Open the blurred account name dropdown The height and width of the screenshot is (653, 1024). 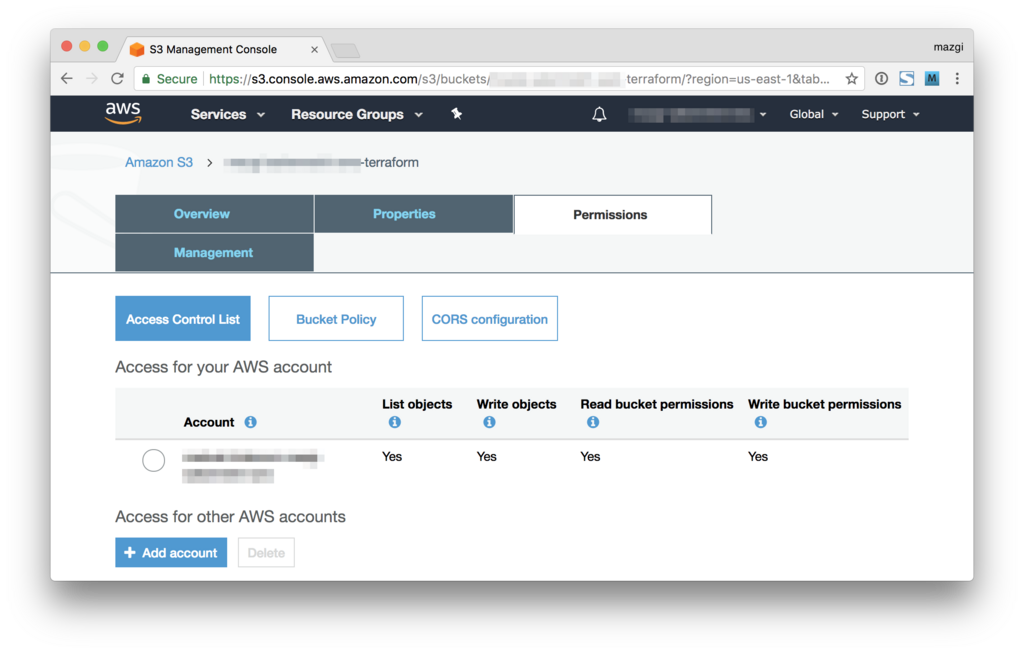pos(697,114)
